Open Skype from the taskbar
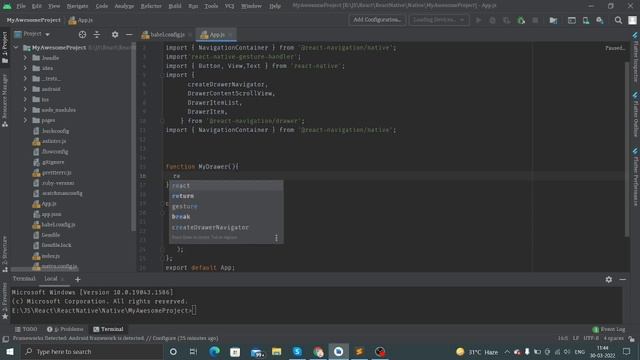 click(297, 351)
